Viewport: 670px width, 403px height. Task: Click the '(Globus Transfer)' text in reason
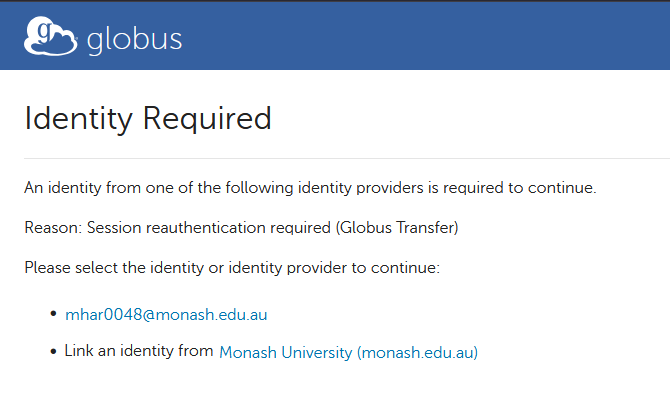pos(398,228)
